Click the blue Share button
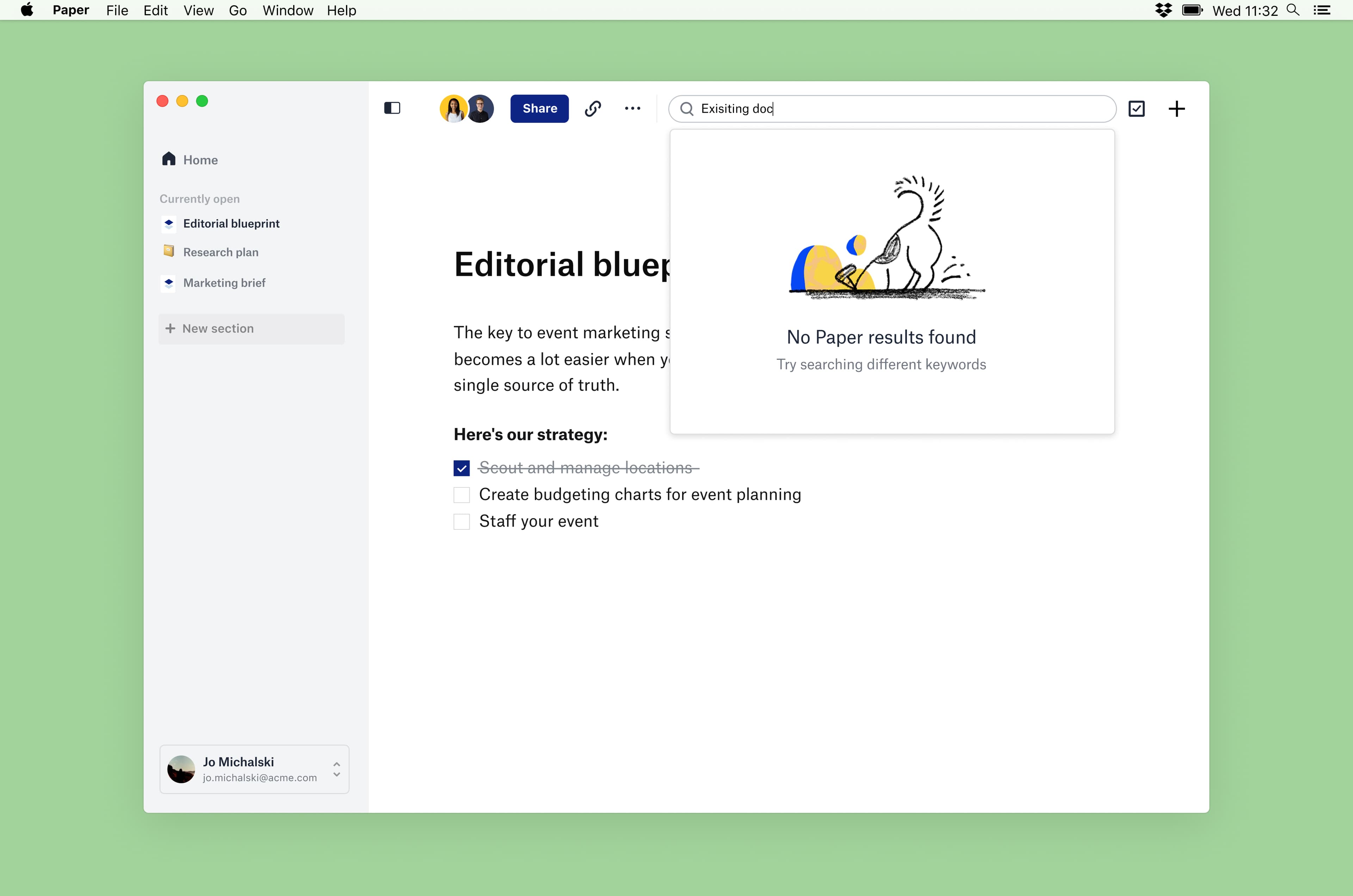The image size is (1353, 896). pos(539,108)
